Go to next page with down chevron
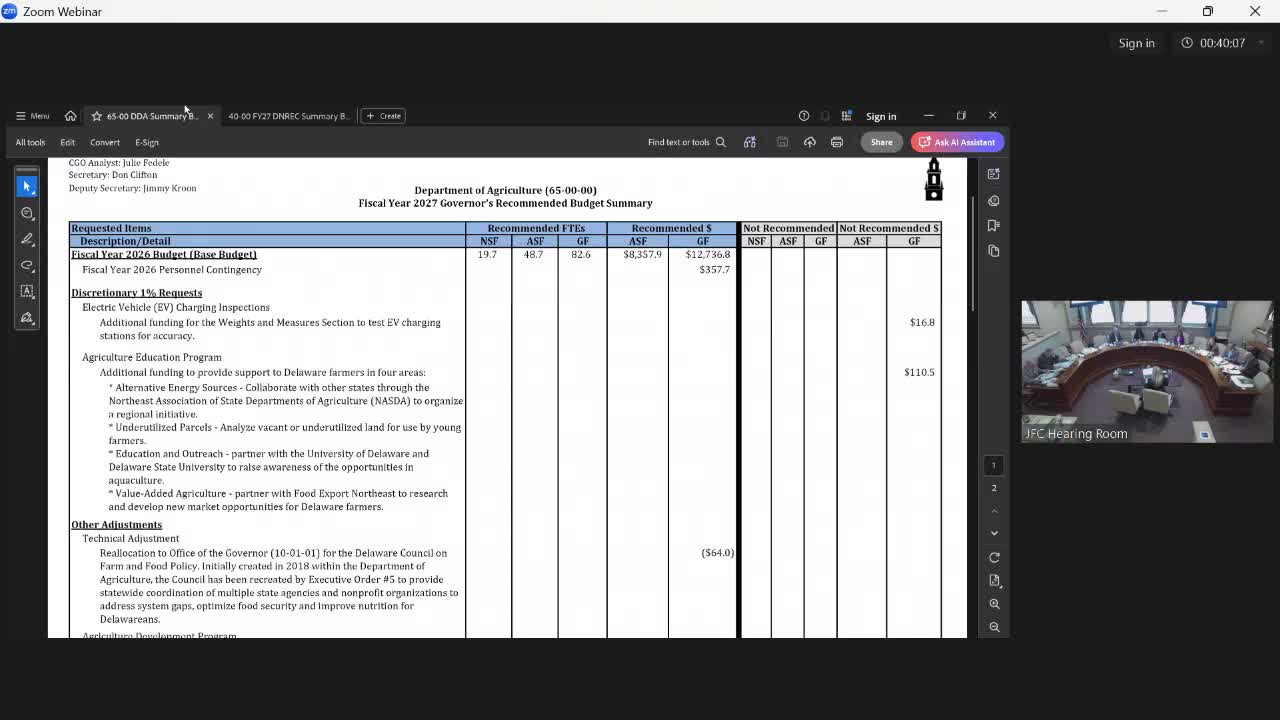Screen dimensions: 1280x720 click(x=994, y=533)
